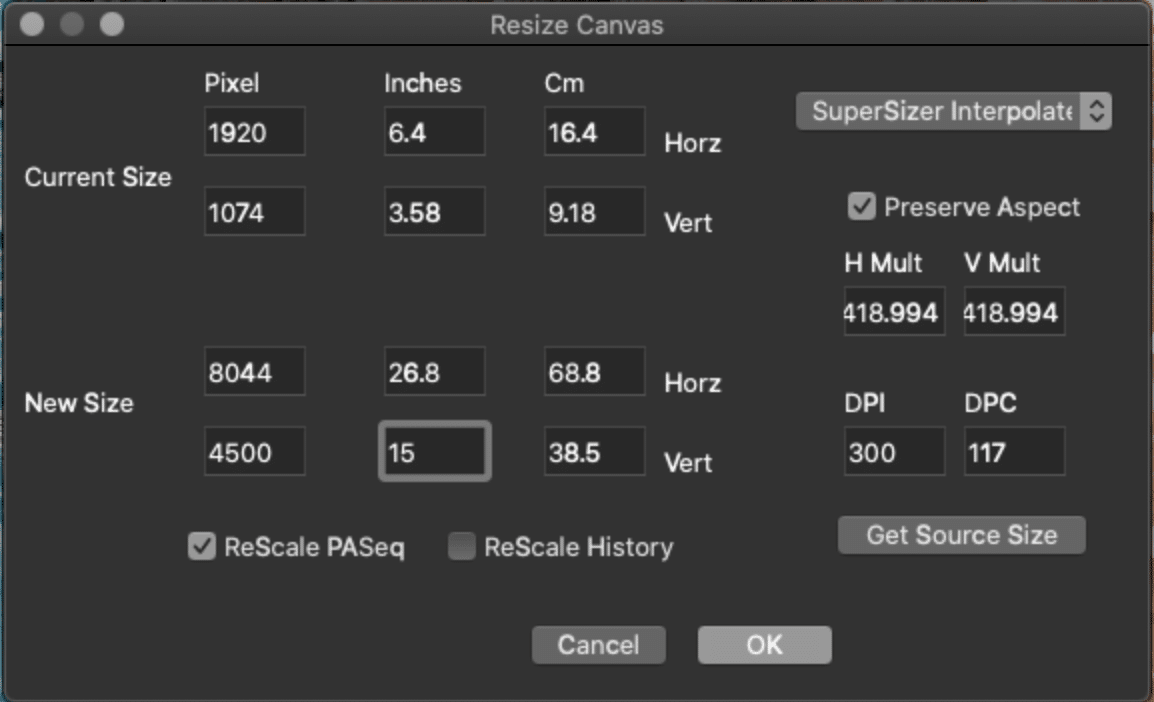Screen dimensions: 1154x702
Task: Click the Get Source Size button
Action: pyautogui.click(x=961, y=535)
